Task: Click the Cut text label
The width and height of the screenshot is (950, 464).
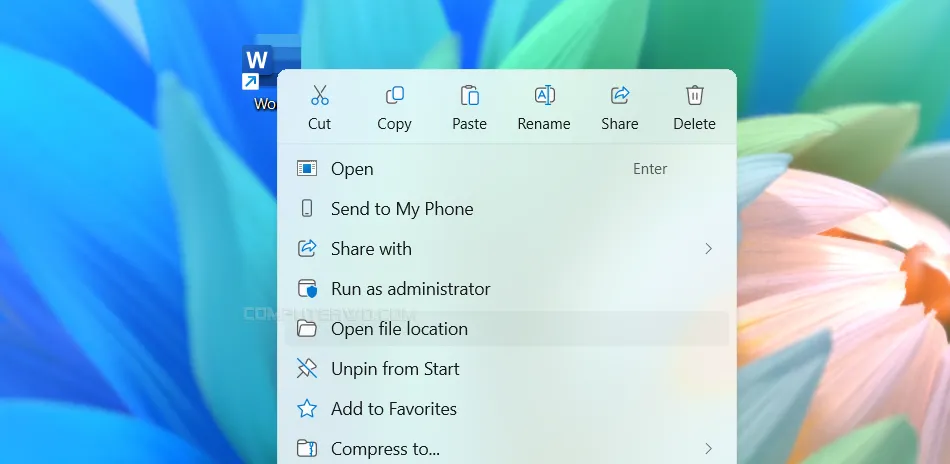Action: pyautogui.click(x=319, y=124)
